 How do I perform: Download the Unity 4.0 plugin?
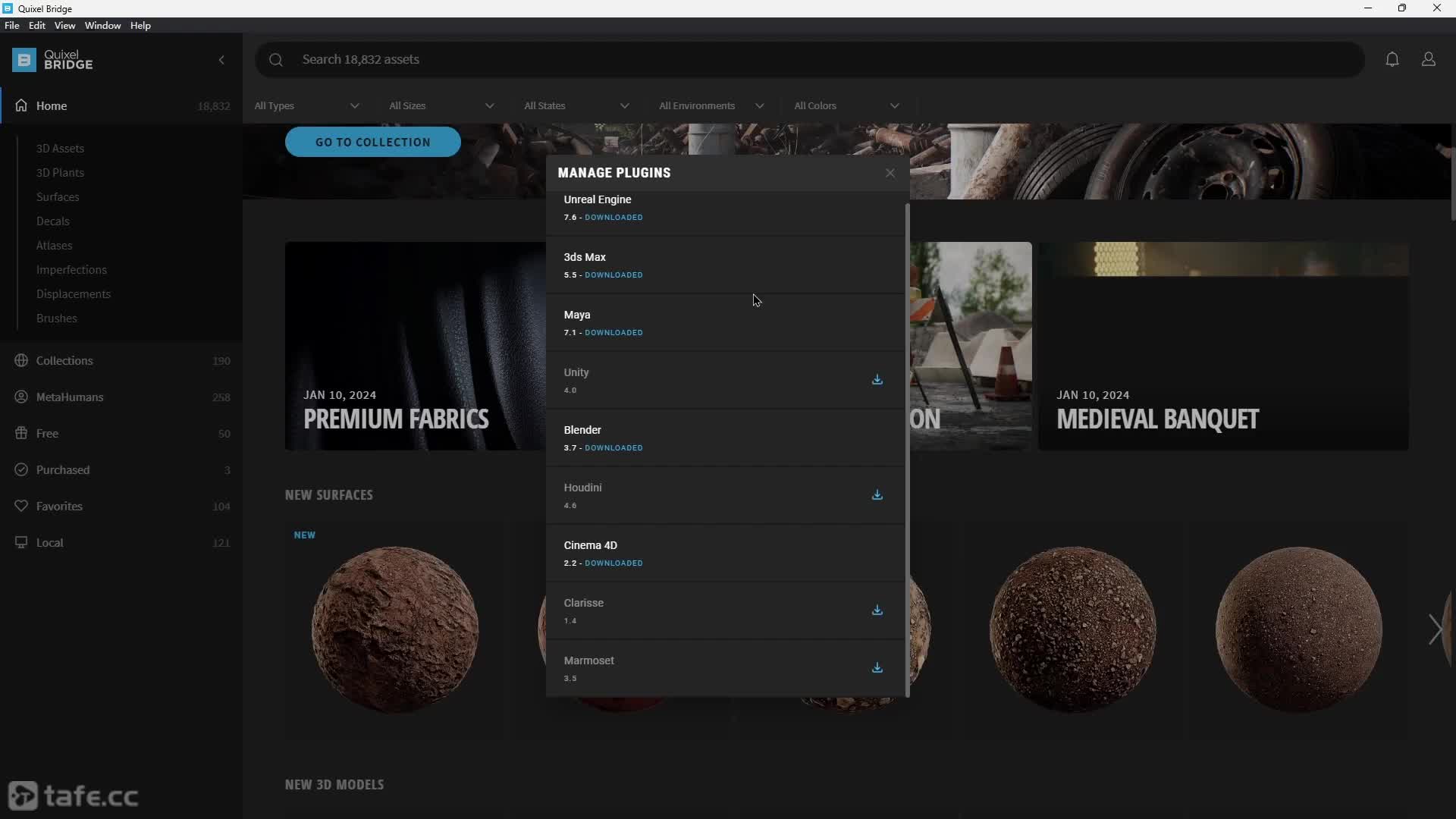pos(877,379)
